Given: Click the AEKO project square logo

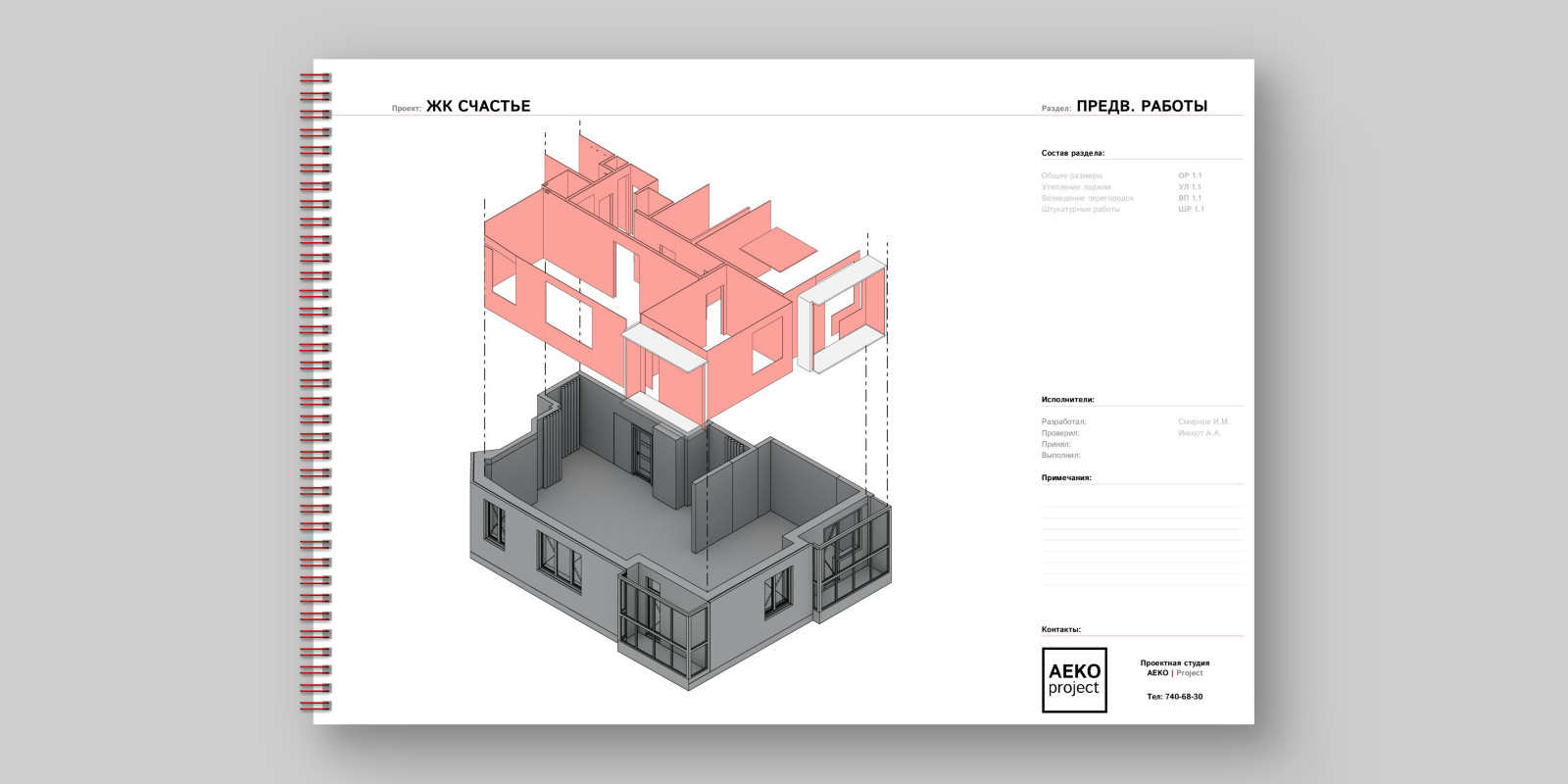Looking at the screenshot, I should pyautogui.click(x=1074, y=679).
